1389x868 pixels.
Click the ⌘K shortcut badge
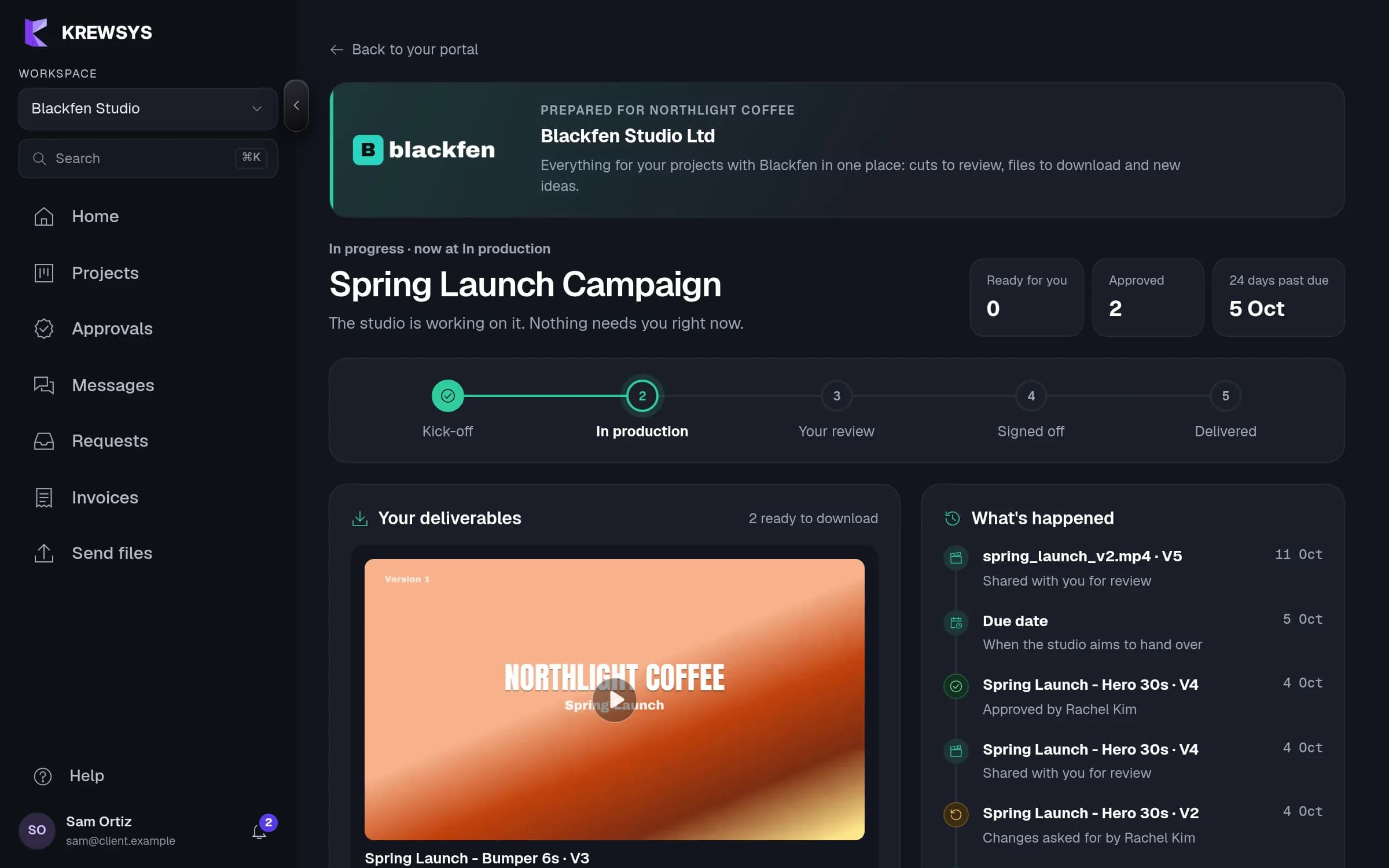point(251,157)
